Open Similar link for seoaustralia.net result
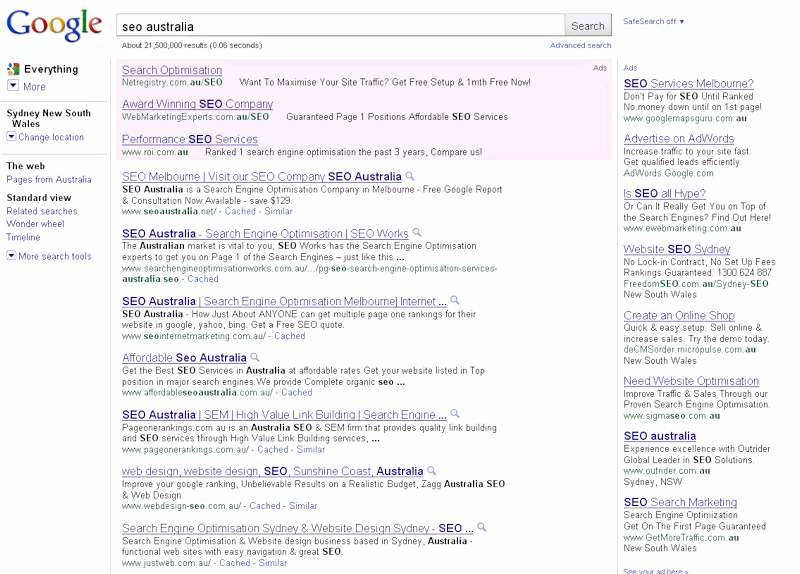The height and width of the screenshot is (574, 800). 279,211
